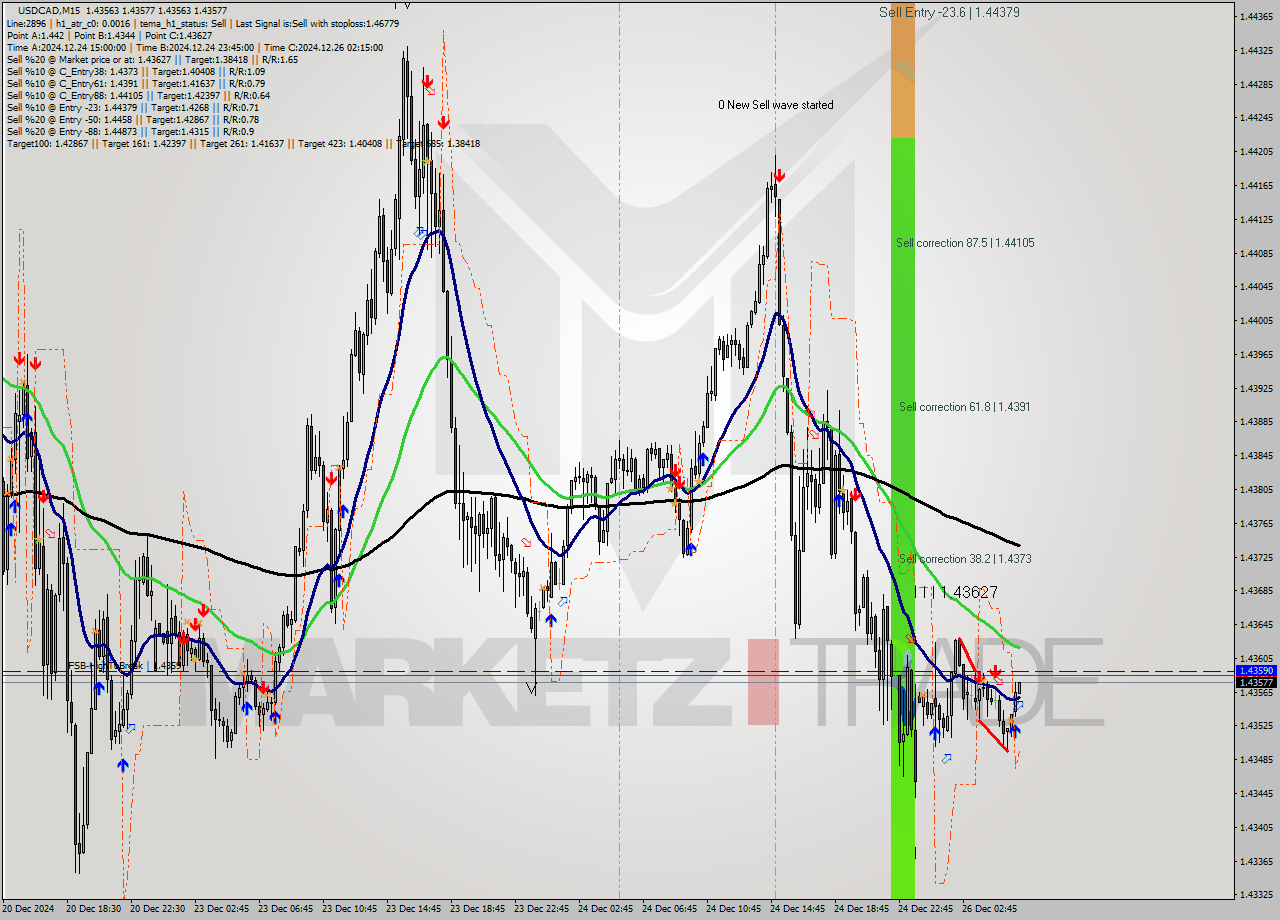Screen dimensions: 1280x920
Task: Click the '0 New Sell wave started' annotation
Action: pyautogui.click(x=775, y=105)
